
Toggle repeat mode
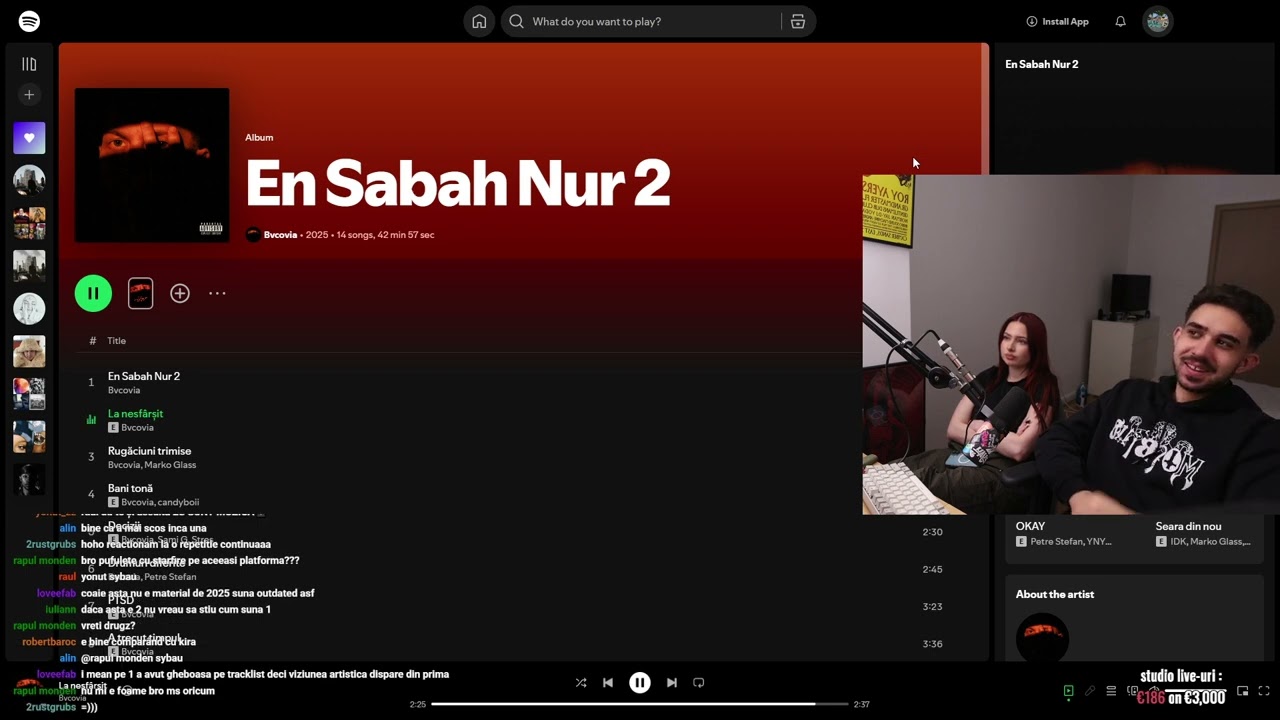[699, 683]
